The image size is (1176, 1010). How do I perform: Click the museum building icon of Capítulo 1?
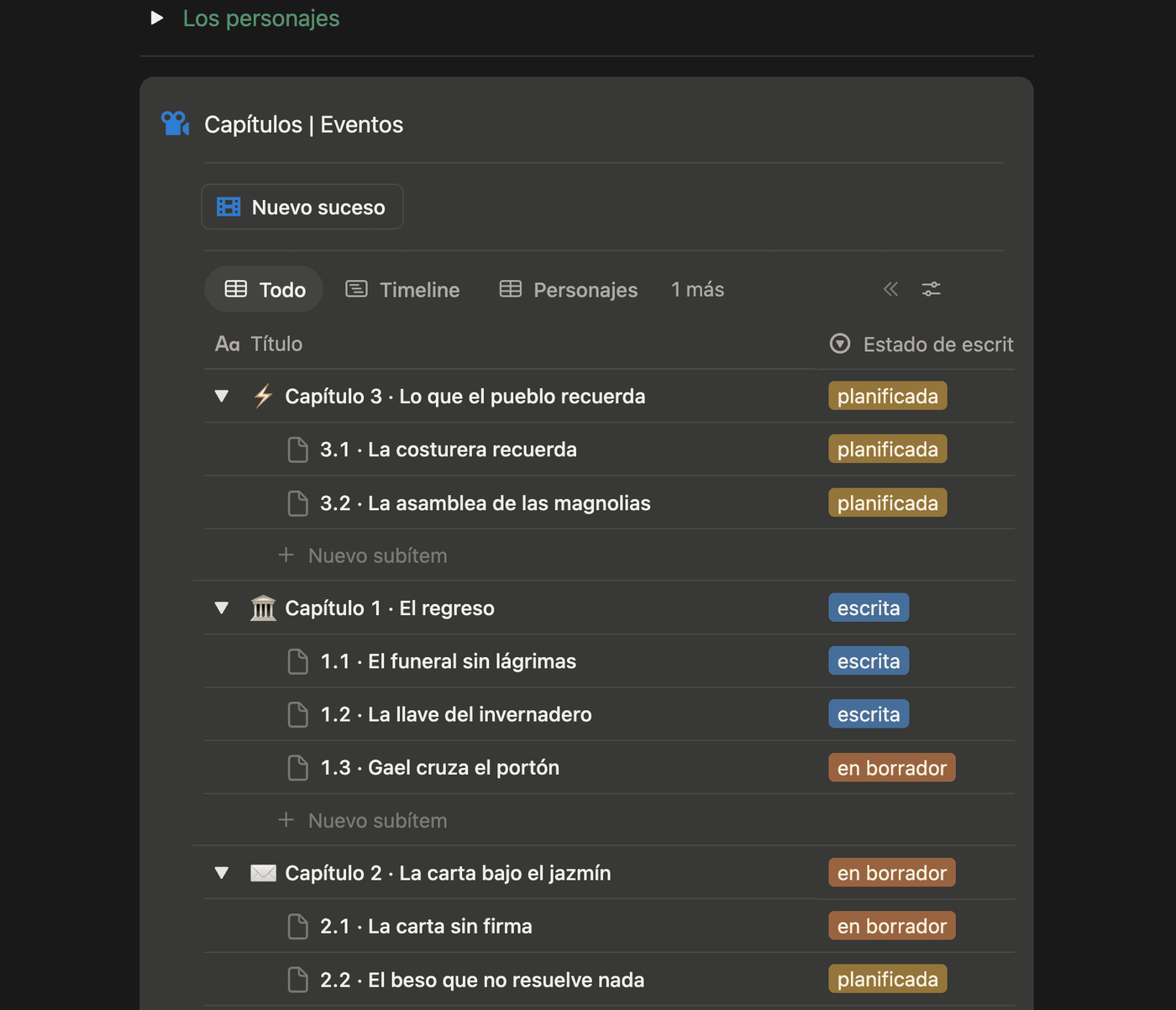[263, 608]
